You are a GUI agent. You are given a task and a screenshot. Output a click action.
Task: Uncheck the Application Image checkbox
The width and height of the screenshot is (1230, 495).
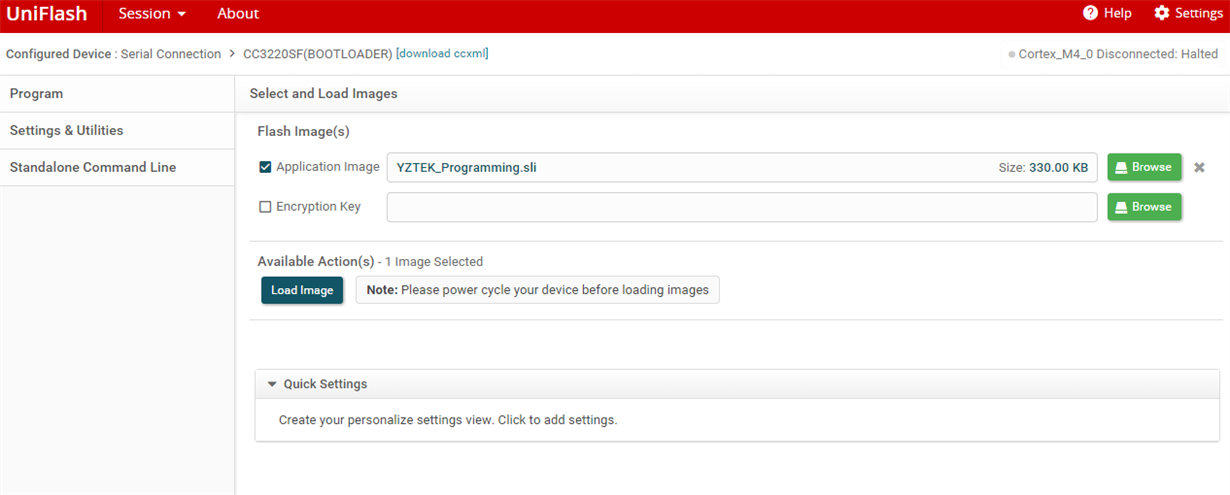coord(265,168)
